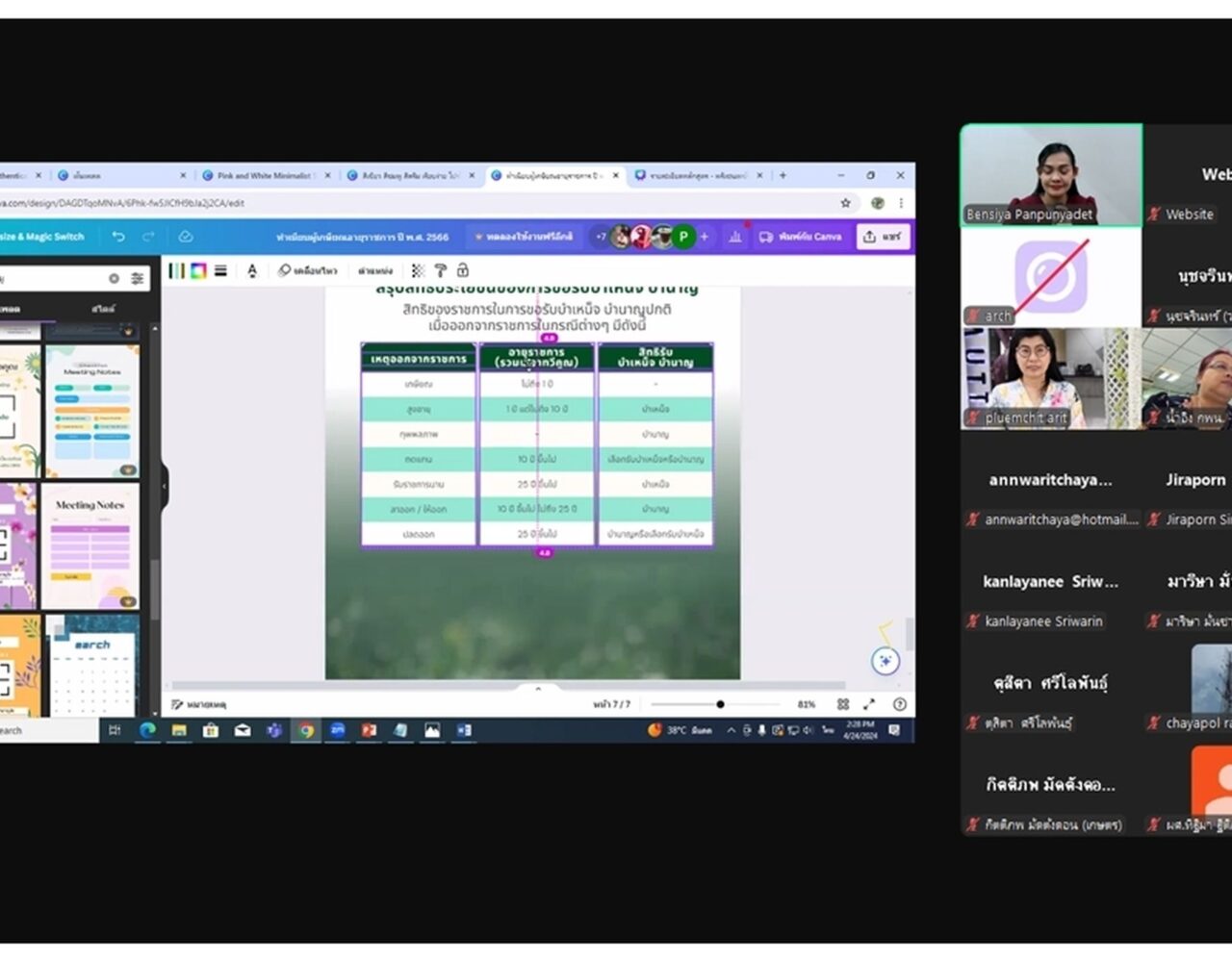Undo the last action in Canva
The image size is (1232, 962).
pyautogui.click(x=118, y=237)
